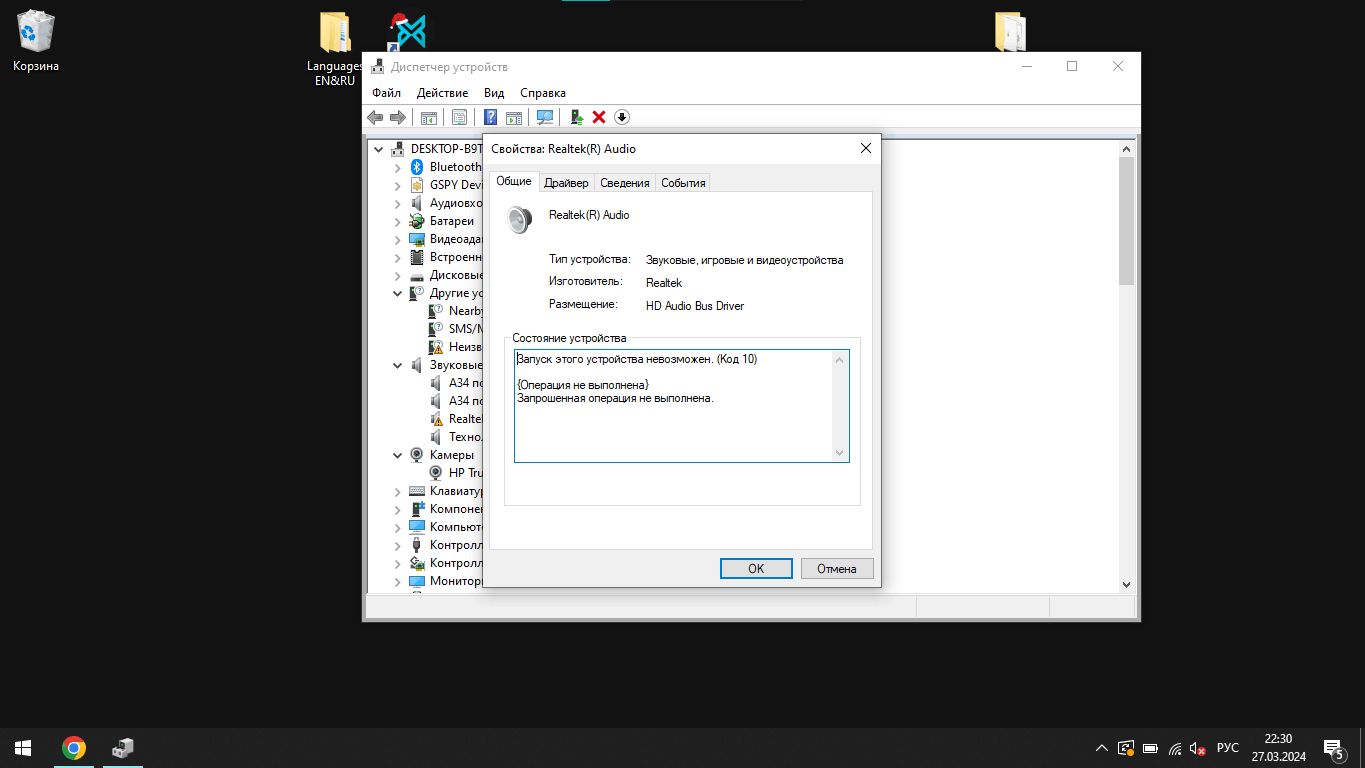The height and width of the screenshot is (768, 1365).
Task: Open the blue question-mark Help icon
Action: [x=491, y=117]
